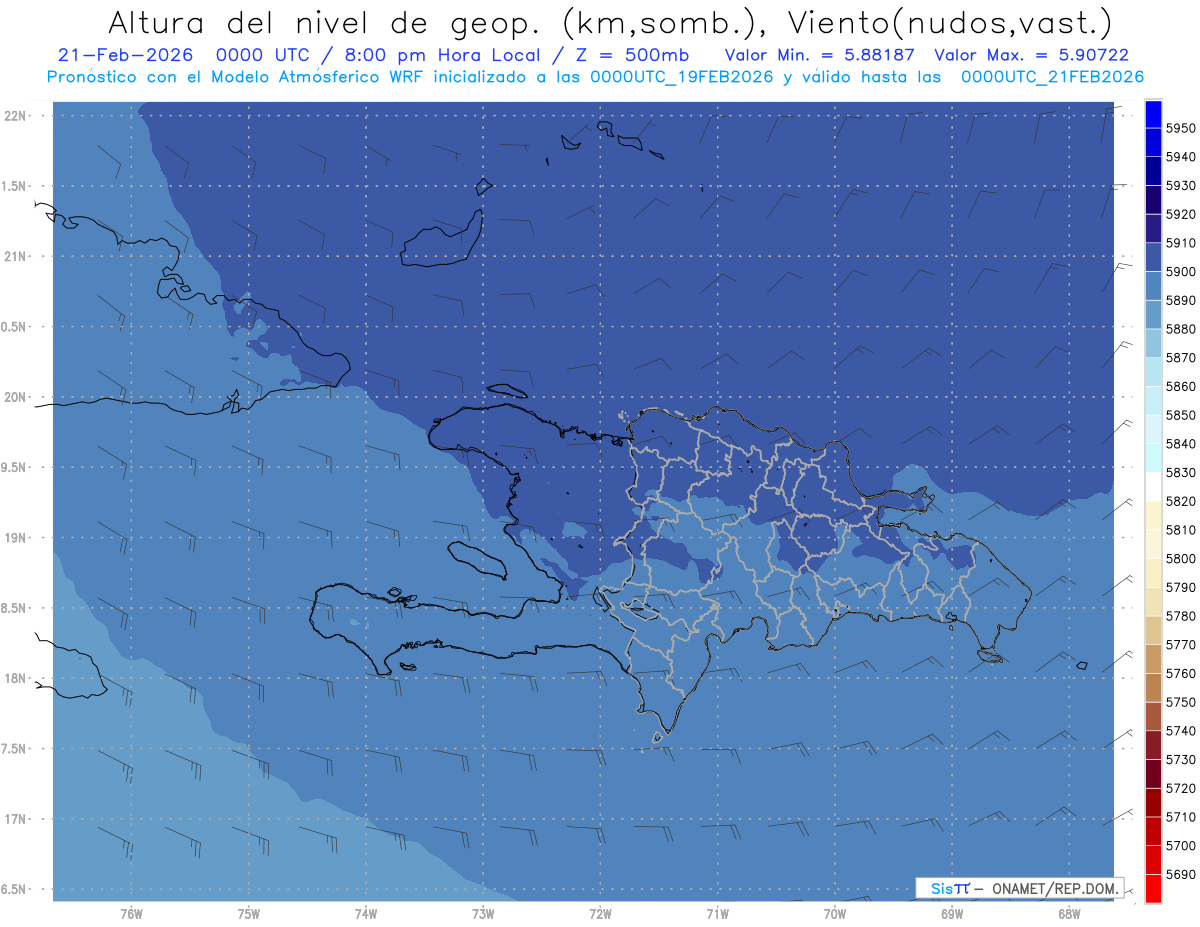
Task: Click the 5820 colorbar value
Action: point(1180,501)
